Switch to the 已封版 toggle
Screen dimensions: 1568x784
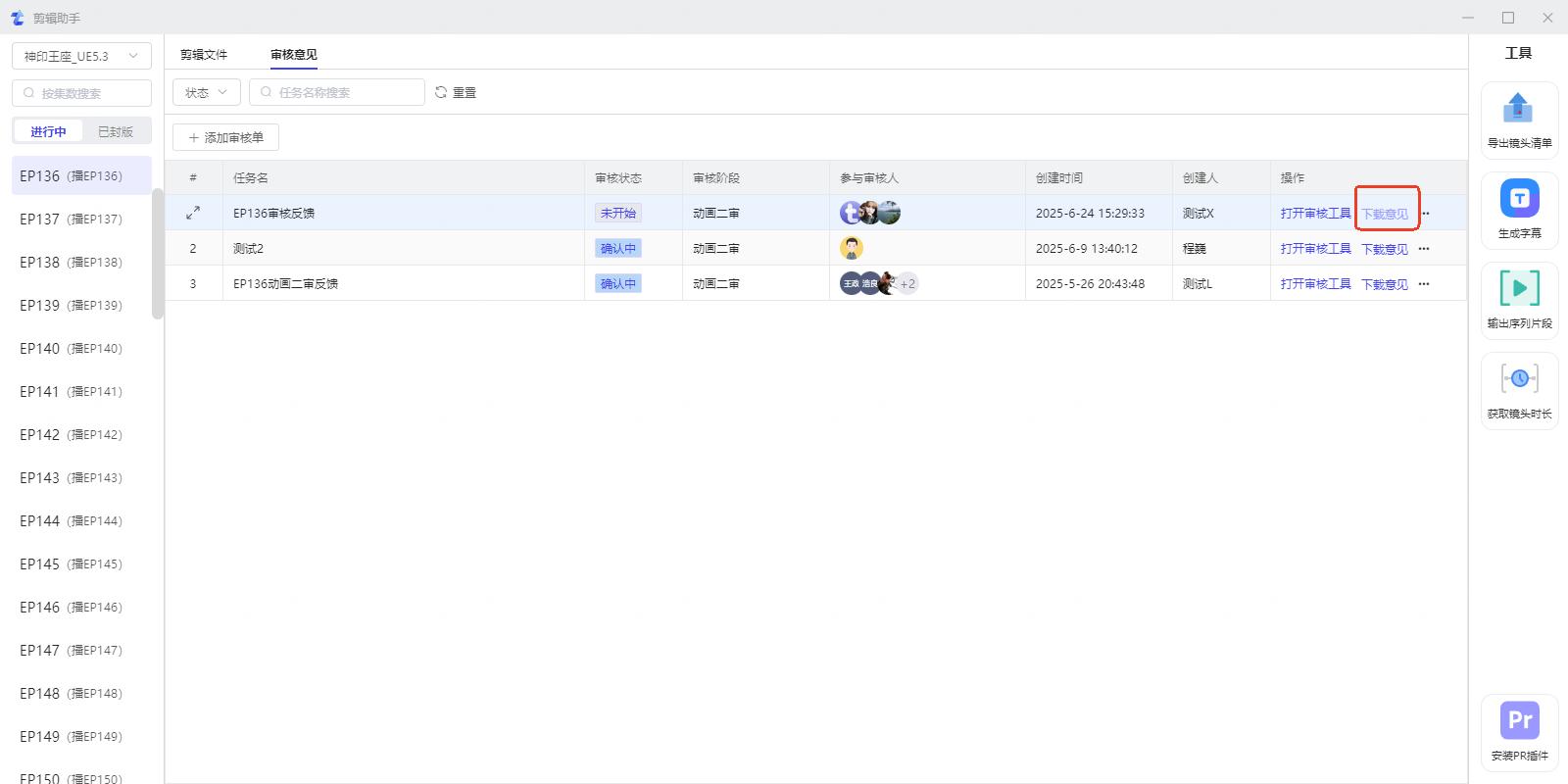coord(116,131)
